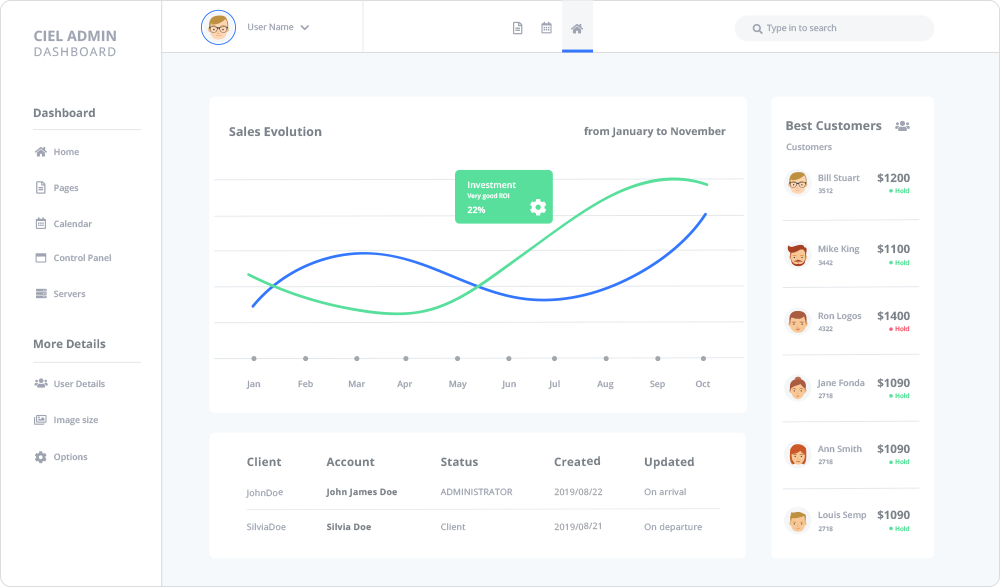Click the Calendar icon in the sidebar
The width and height of the screenshot is (1000, 587).
point(41,224)
